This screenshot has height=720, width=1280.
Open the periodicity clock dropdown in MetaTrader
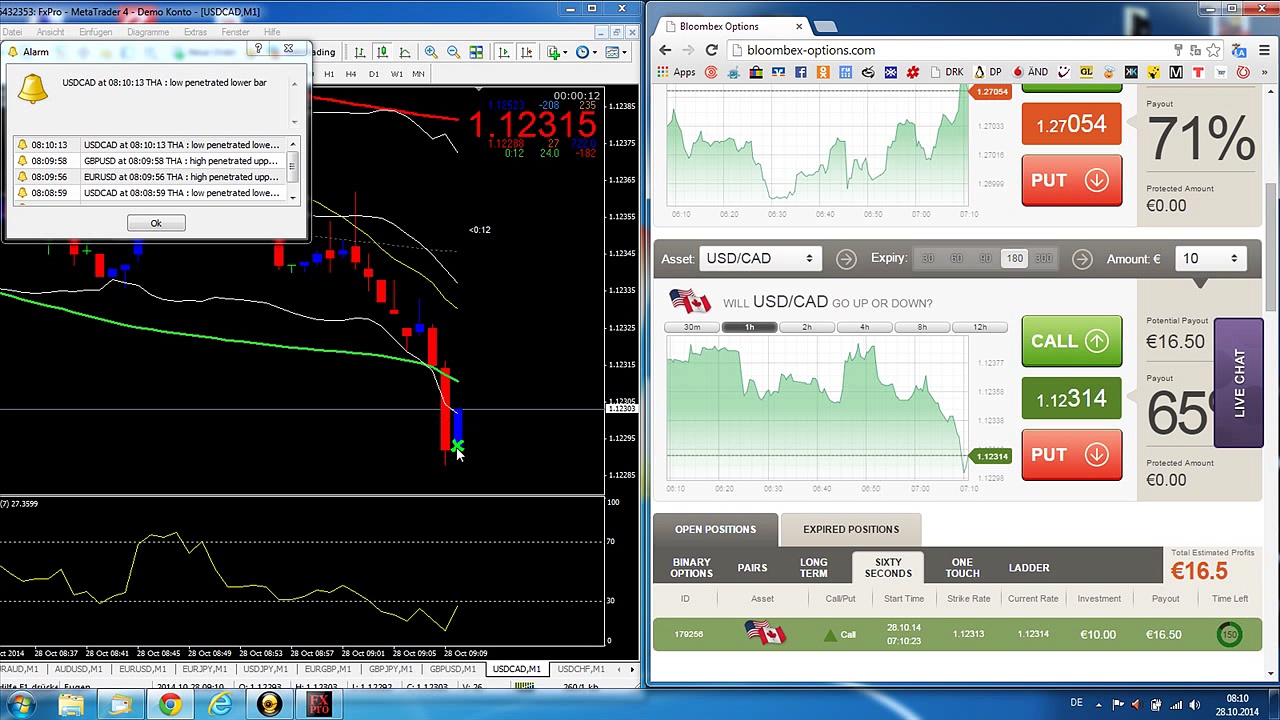coord(587,52)
